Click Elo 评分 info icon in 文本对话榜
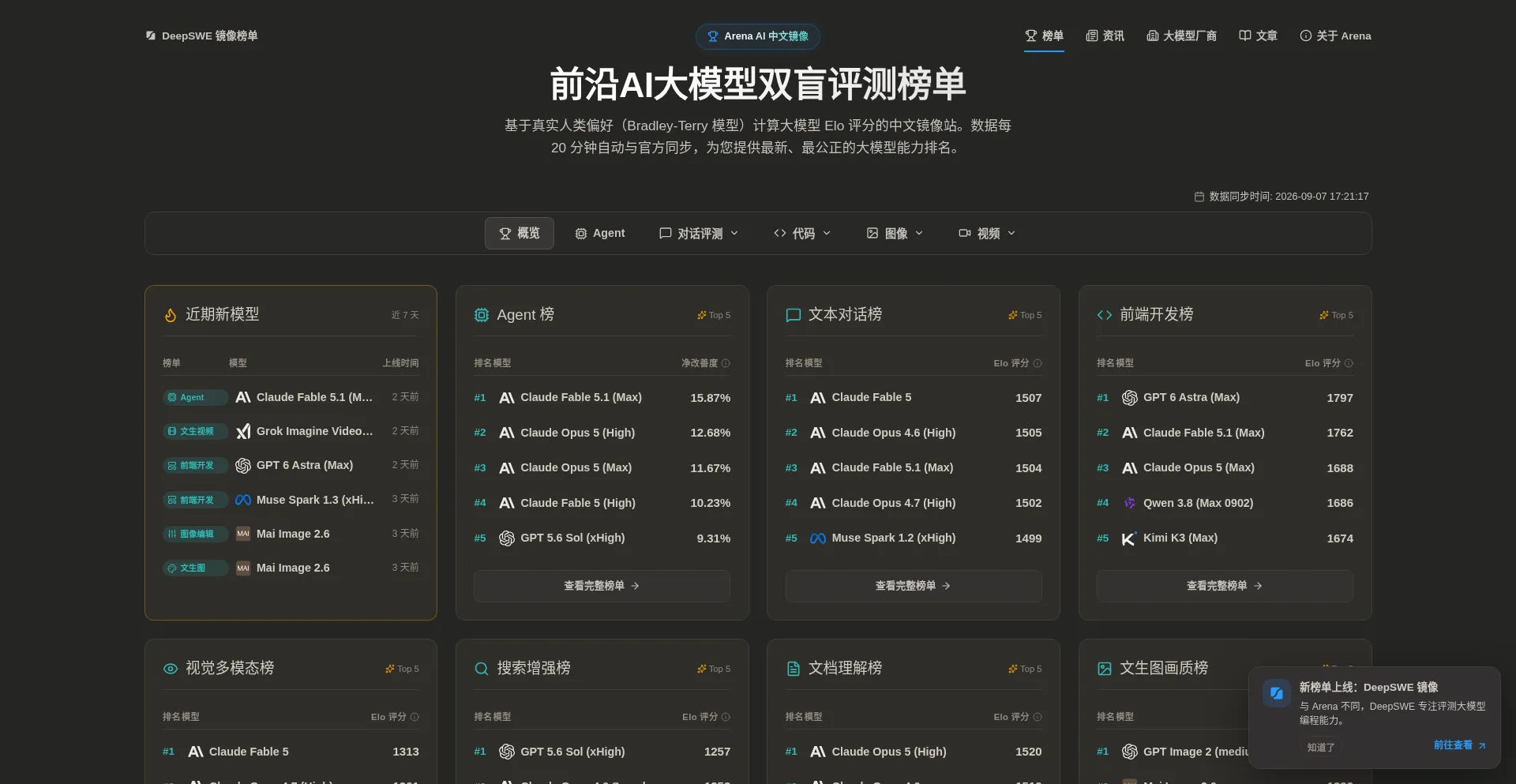This screenshot has width=1516, height=784. tap(1038, 363)
